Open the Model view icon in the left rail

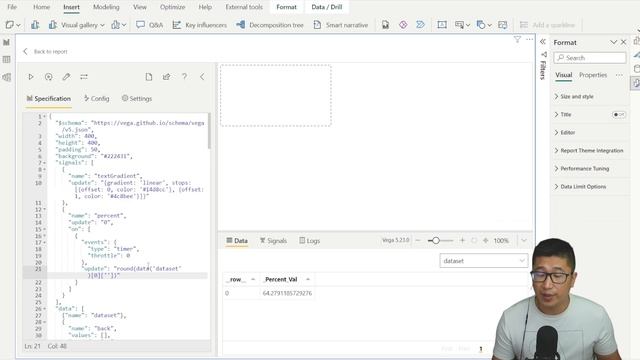[7, 77]
